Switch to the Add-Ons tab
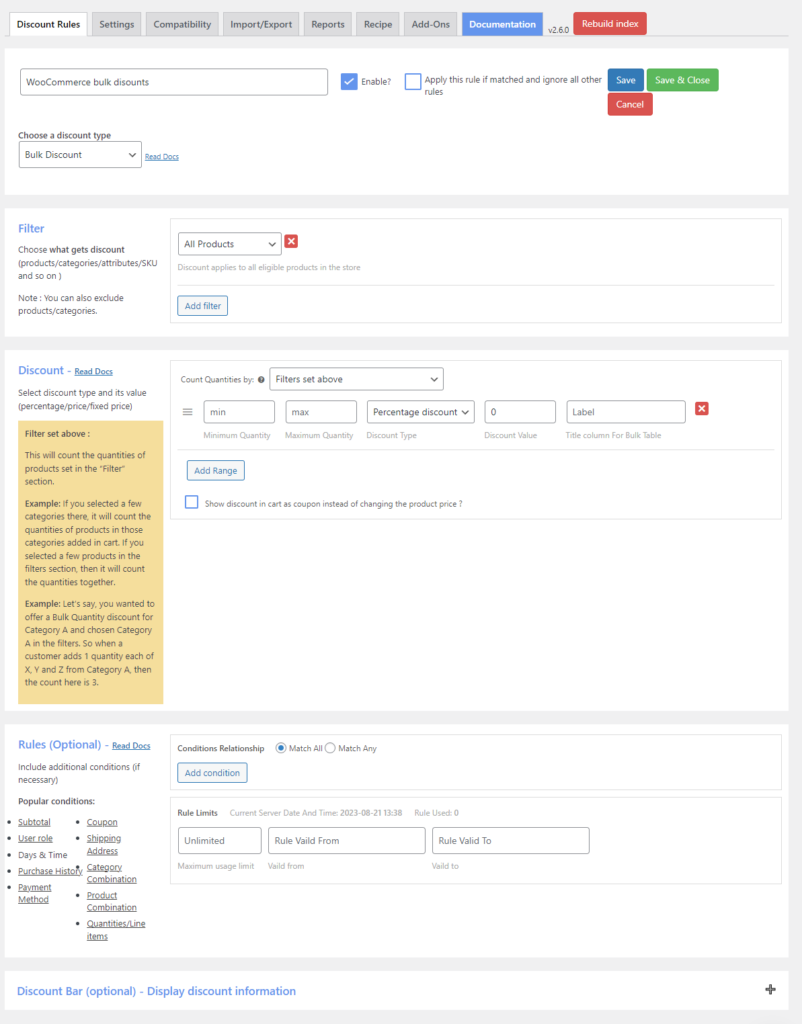 coord(430,24)
